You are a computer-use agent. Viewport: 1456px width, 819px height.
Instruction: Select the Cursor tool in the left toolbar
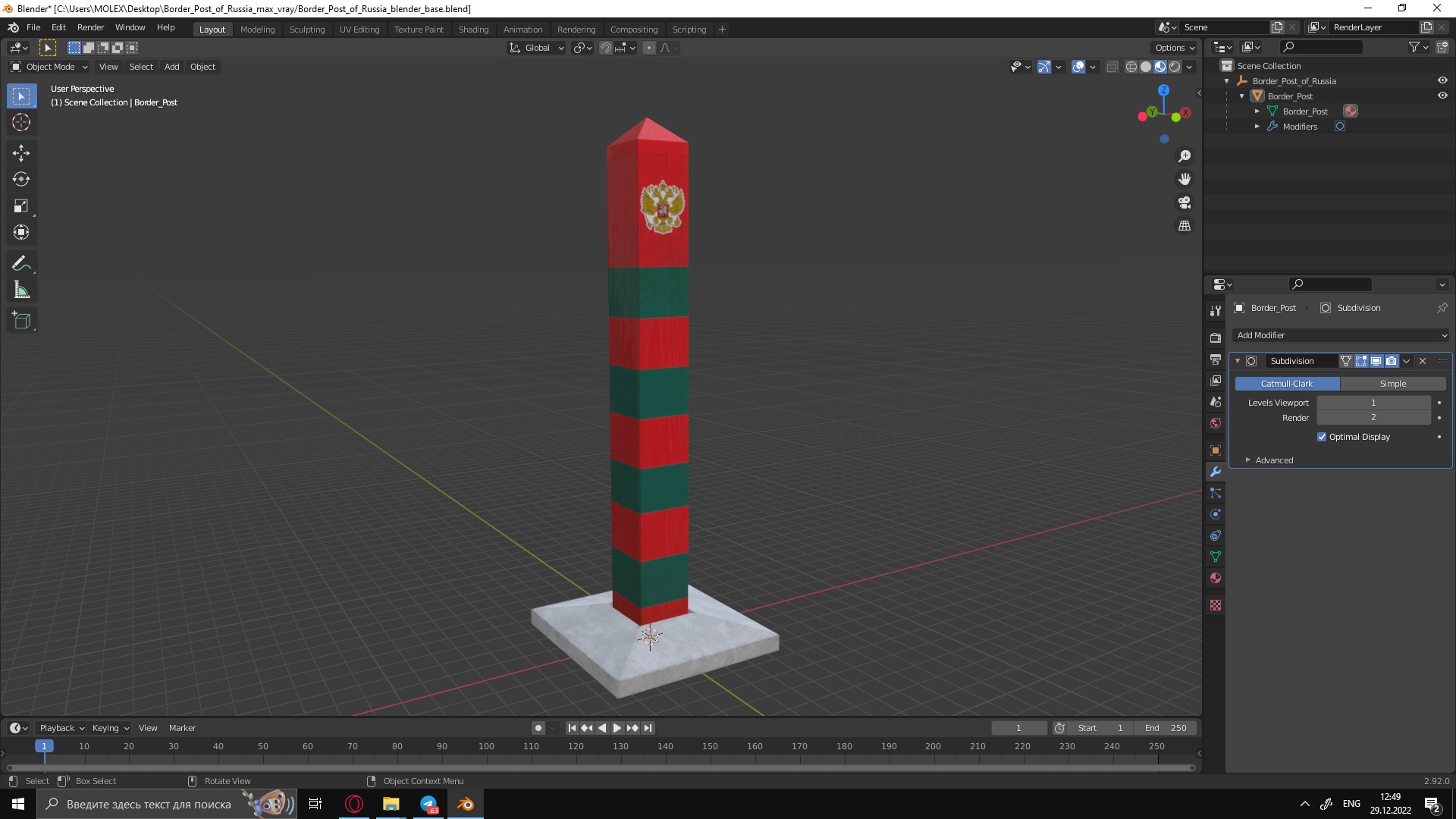click(x=21, y=122)
